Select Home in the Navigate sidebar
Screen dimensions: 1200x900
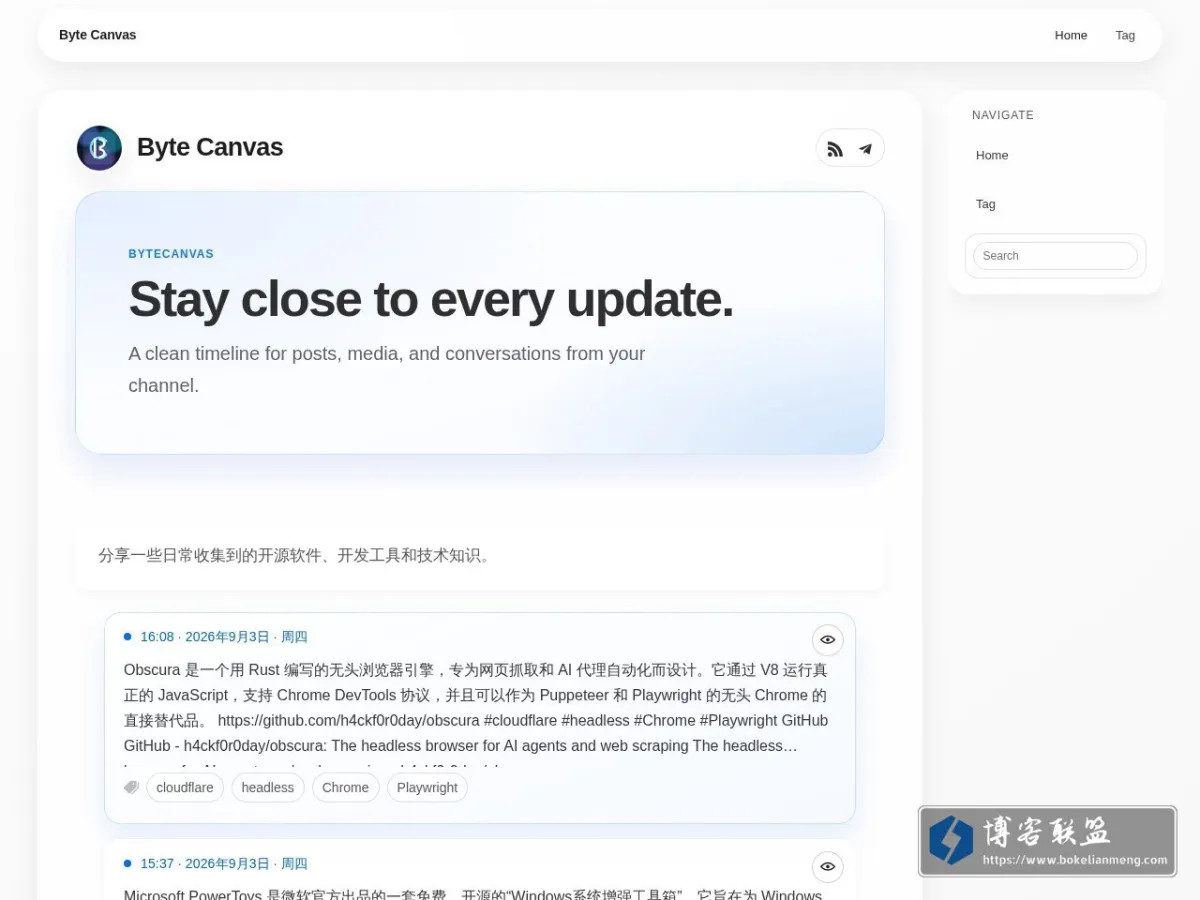(992, 155)
